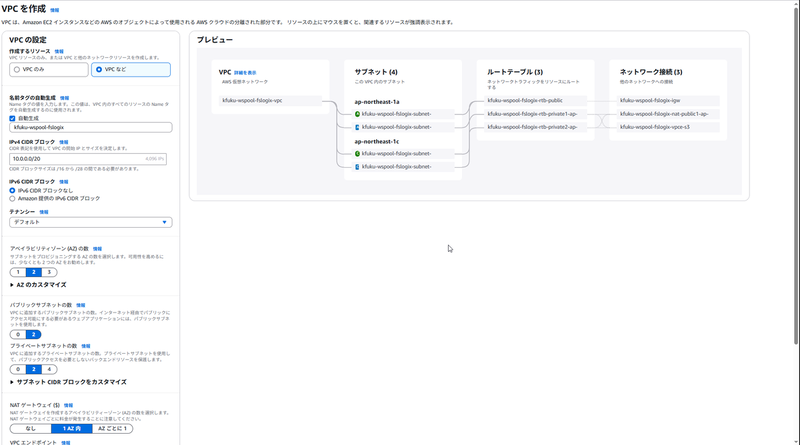800x445 pixels.
Task: Open 情報 link next to 名前タグの自動生成
Action: coord(64,98)
